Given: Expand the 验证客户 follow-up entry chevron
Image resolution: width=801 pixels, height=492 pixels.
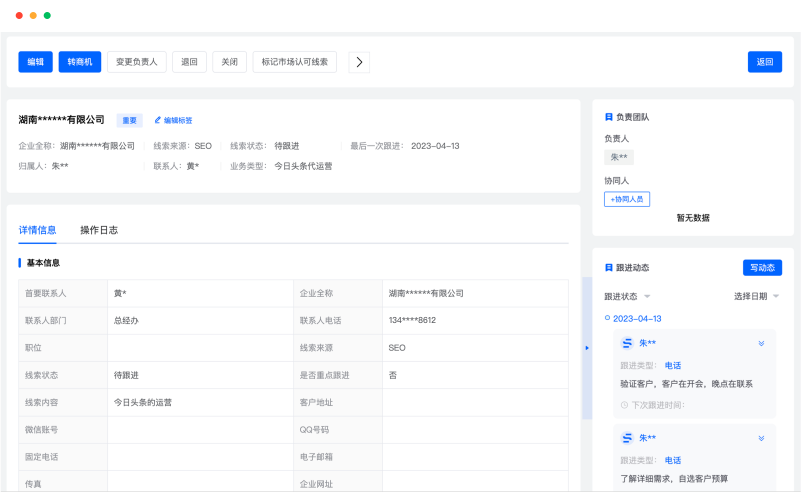Looking at the screenshot, I should pyautogui.click(x=761, y=343).
